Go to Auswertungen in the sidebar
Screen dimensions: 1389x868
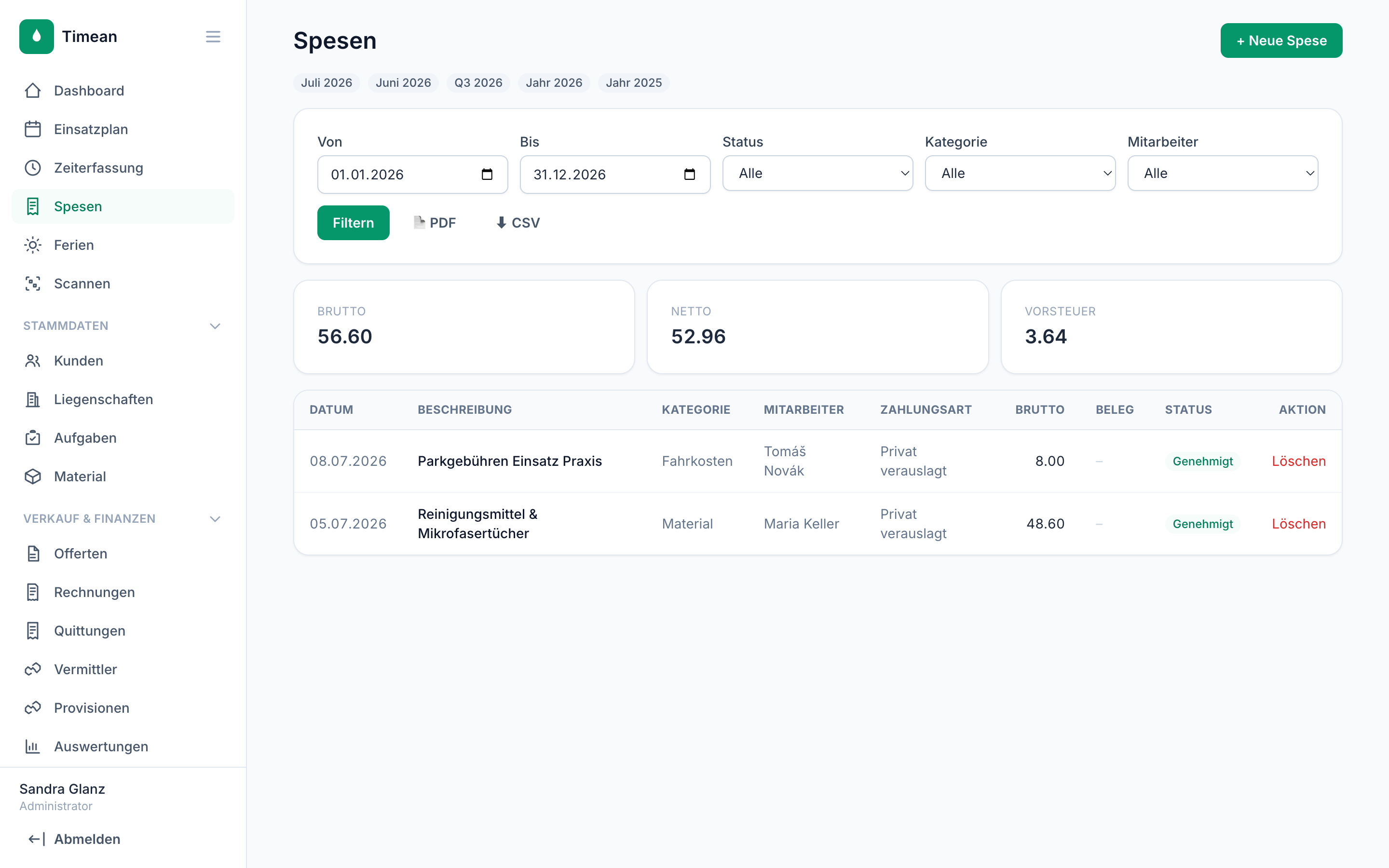123,746
